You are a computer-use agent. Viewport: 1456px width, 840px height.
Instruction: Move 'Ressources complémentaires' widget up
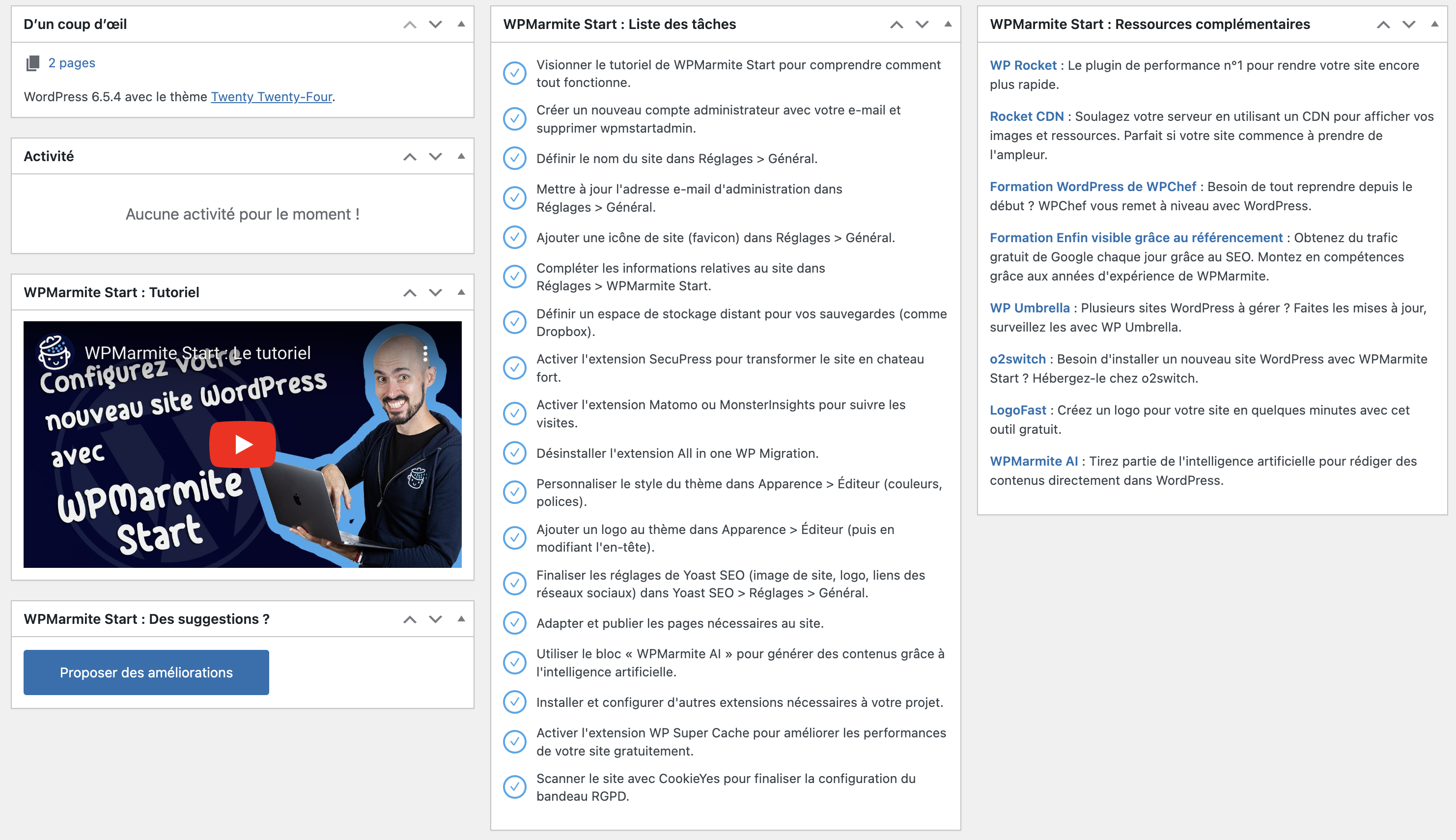pos(1383,24)
